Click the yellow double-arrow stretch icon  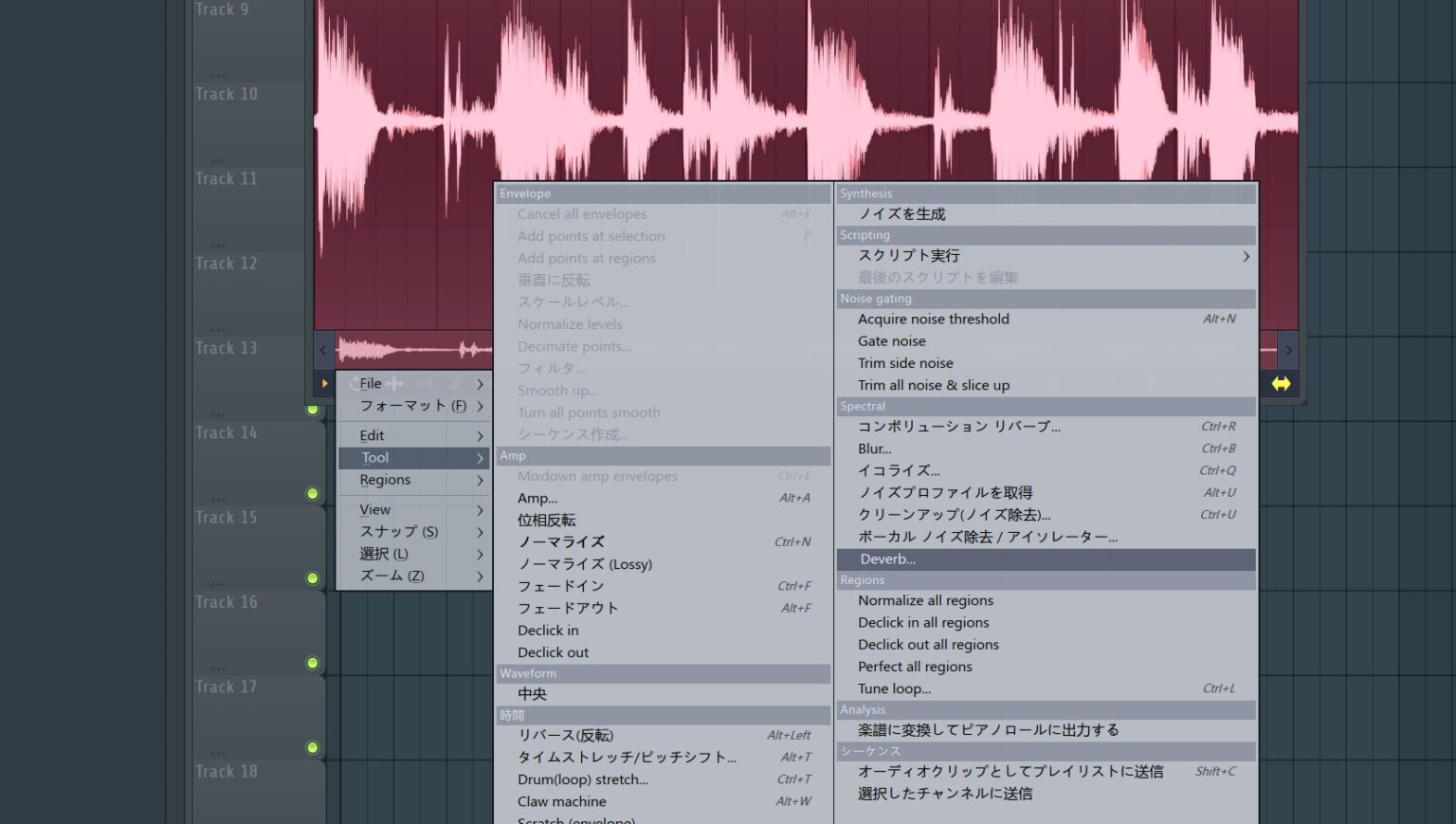click(x=1282, y=383)
